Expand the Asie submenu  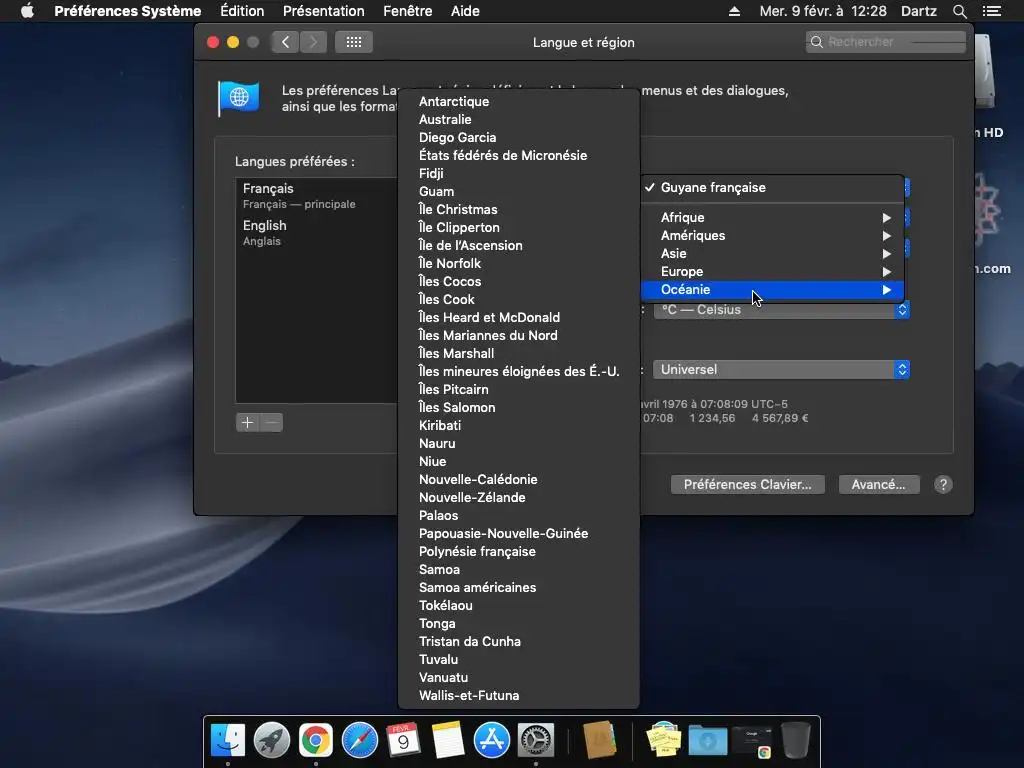click(x=773, y=253)
